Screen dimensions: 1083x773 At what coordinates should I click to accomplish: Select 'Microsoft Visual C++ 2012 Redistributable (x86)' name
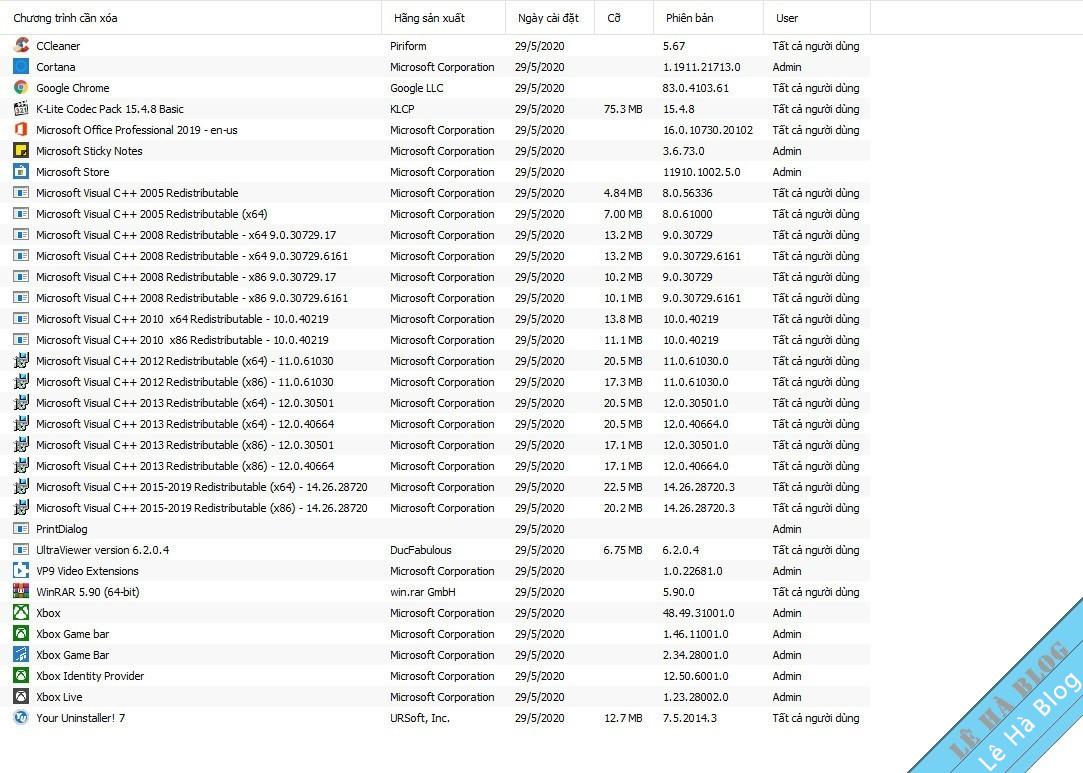184,382
